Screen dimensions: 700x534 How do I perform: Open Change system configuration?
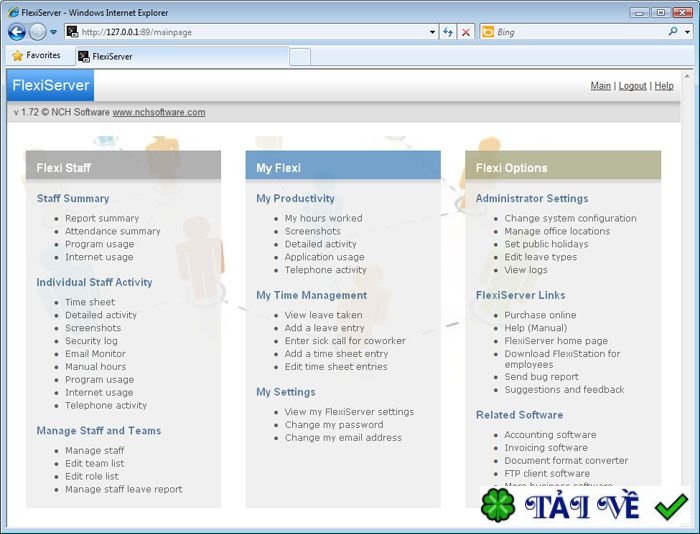point(571,218)
